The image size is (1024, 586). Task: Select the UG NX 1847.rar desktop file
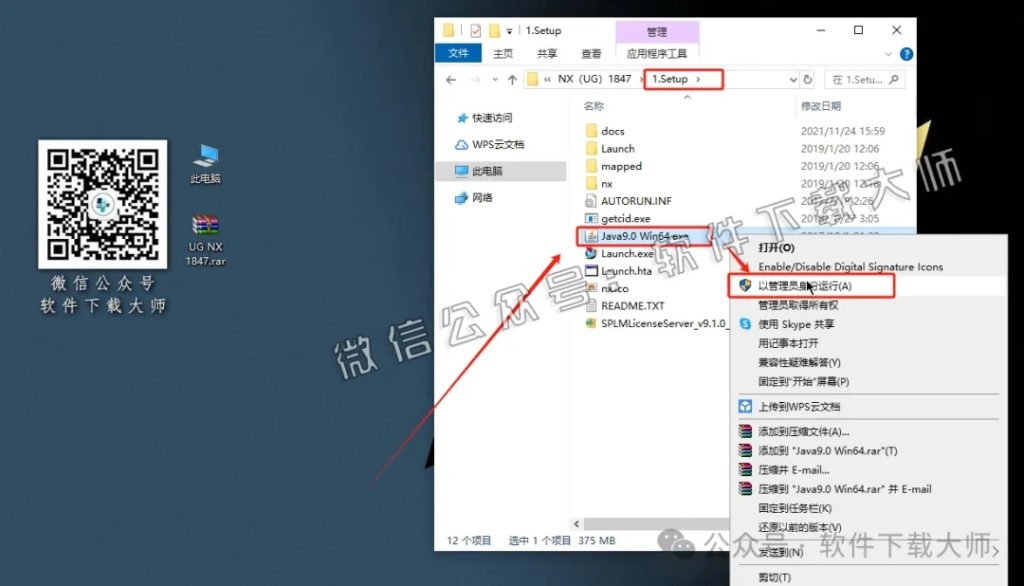[x=205, y=240]
